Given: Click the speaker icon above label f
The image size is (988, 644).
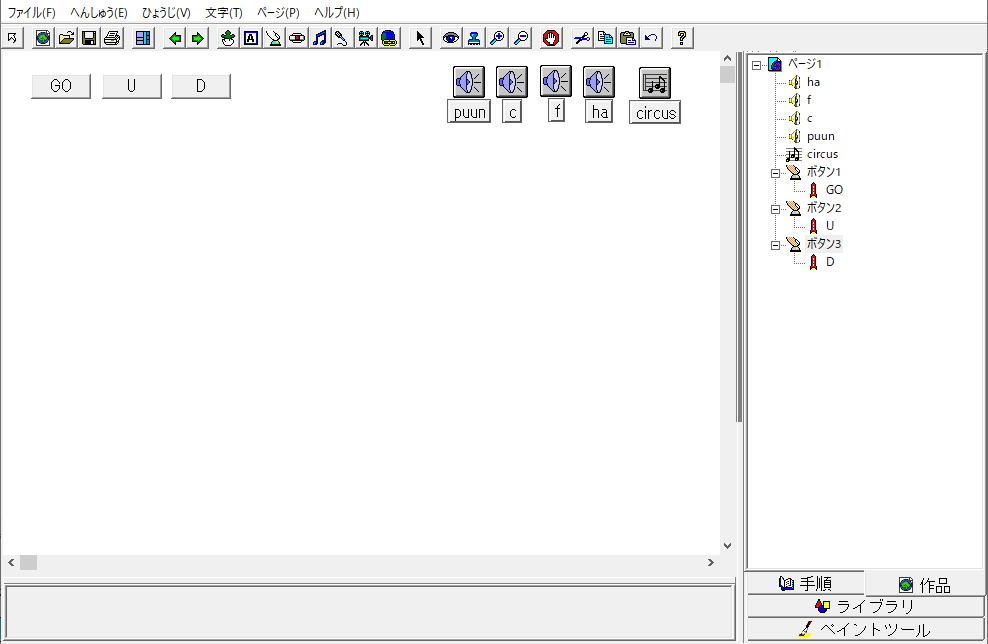Looking at the screenshot, I should pos(556,81).
